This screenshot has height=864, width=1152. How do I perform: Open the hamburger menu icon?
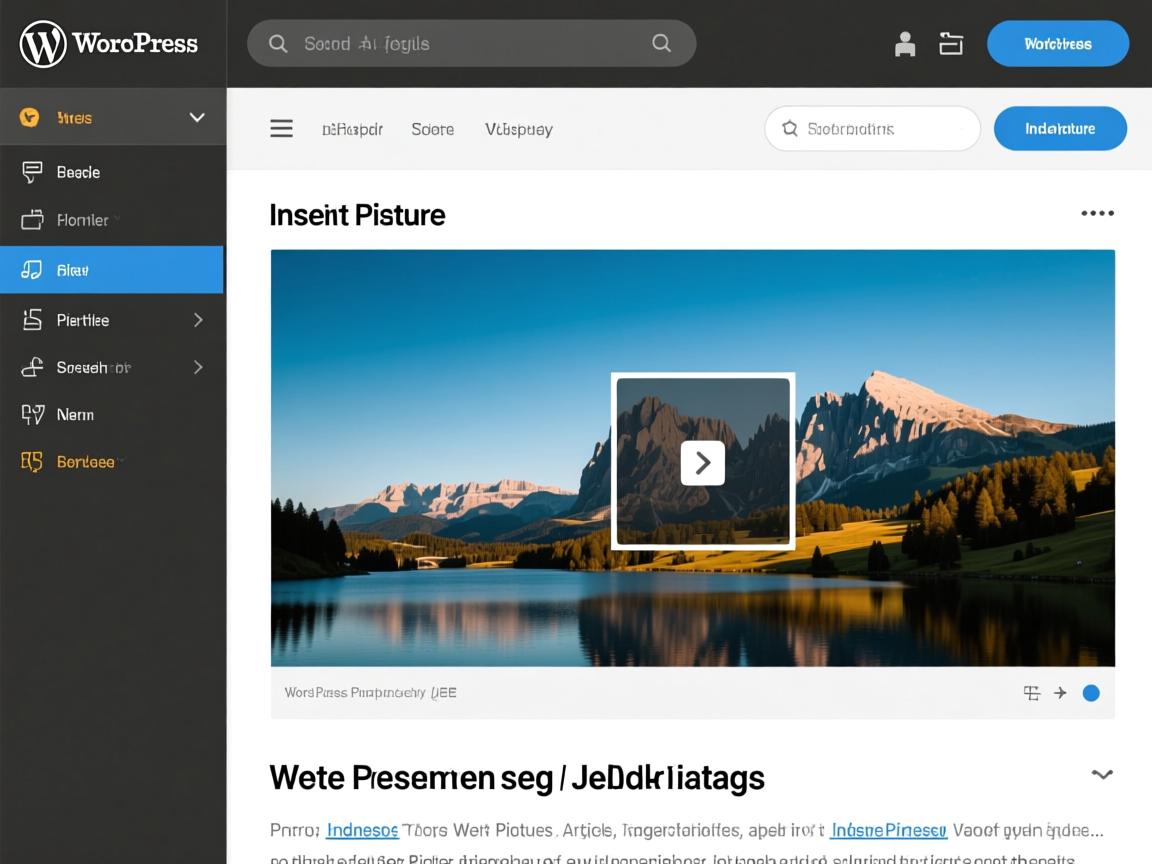click(x=282, y=128)
